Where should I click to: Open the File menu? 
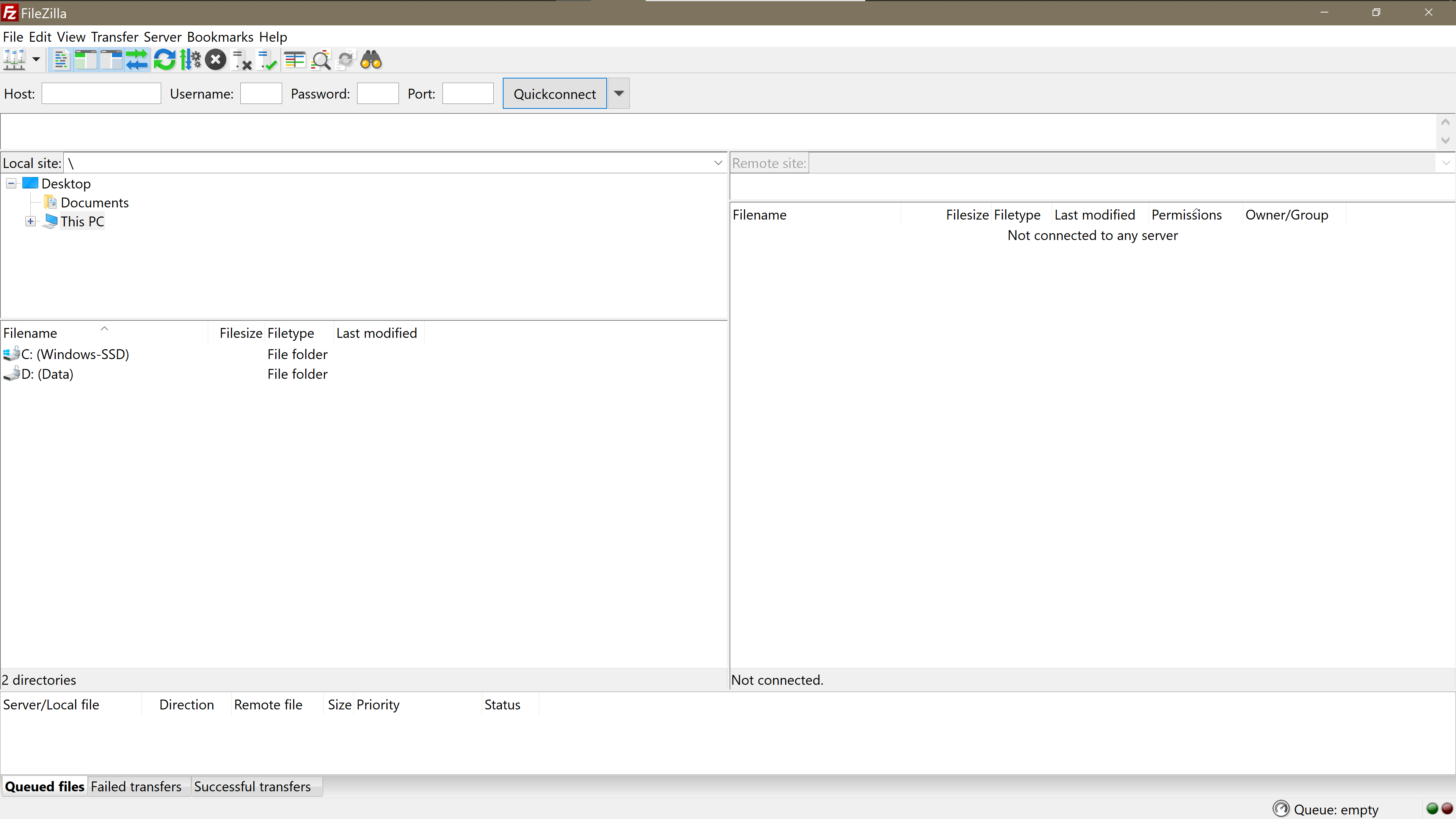coord(13,37)
